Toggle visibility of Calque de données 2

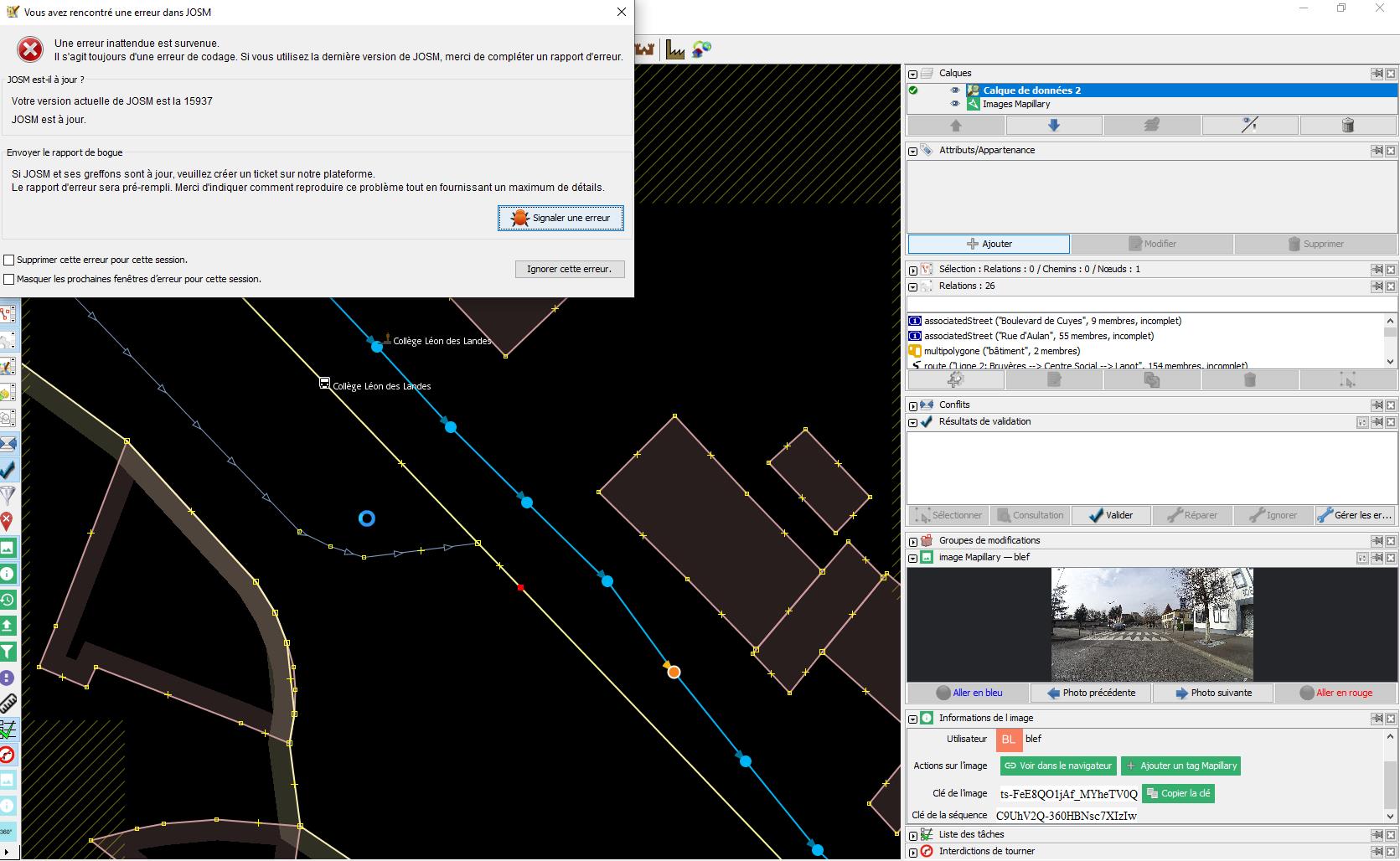tap(954, 90)
